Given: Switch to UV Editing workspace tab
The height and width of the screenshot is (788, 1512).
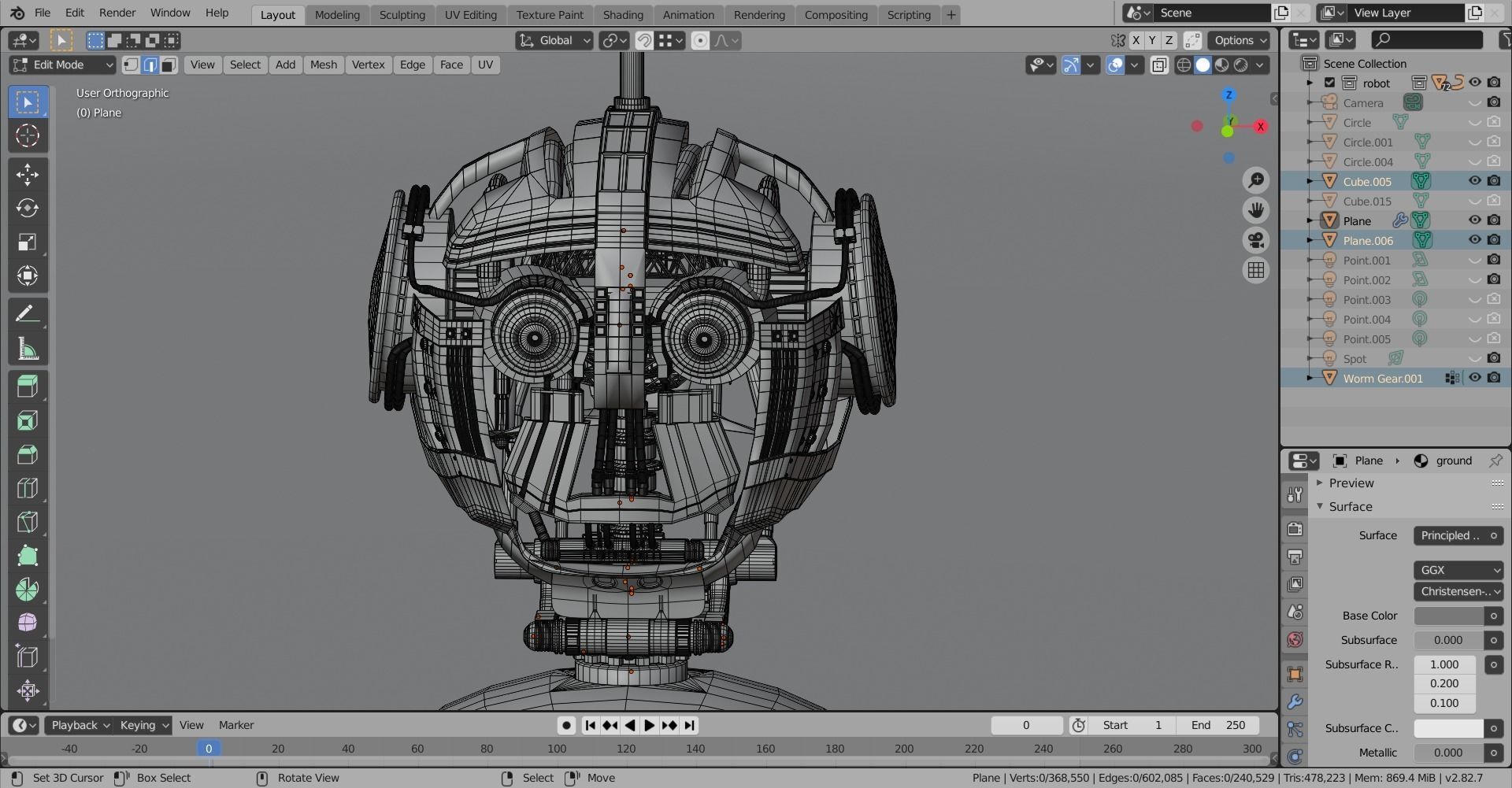Looking at the screenshot, I should (x=470, y=15).
